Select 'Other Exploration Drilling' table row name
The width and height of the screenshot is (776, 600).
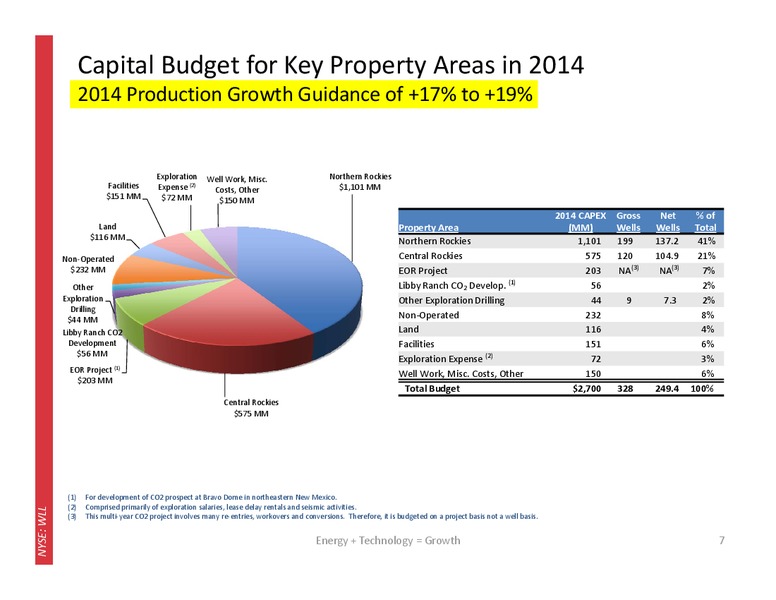point(451,300)
